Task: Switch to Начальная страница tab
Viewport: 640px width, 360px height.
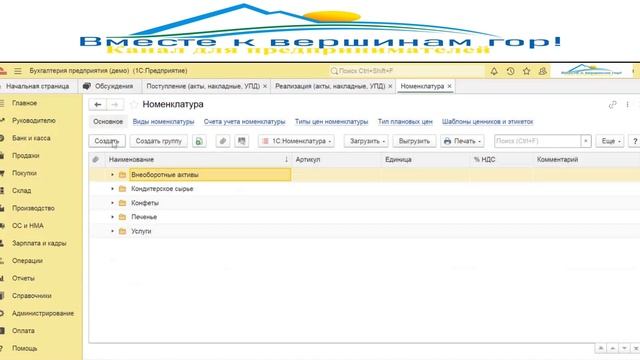Action: (x=38, y=86)
